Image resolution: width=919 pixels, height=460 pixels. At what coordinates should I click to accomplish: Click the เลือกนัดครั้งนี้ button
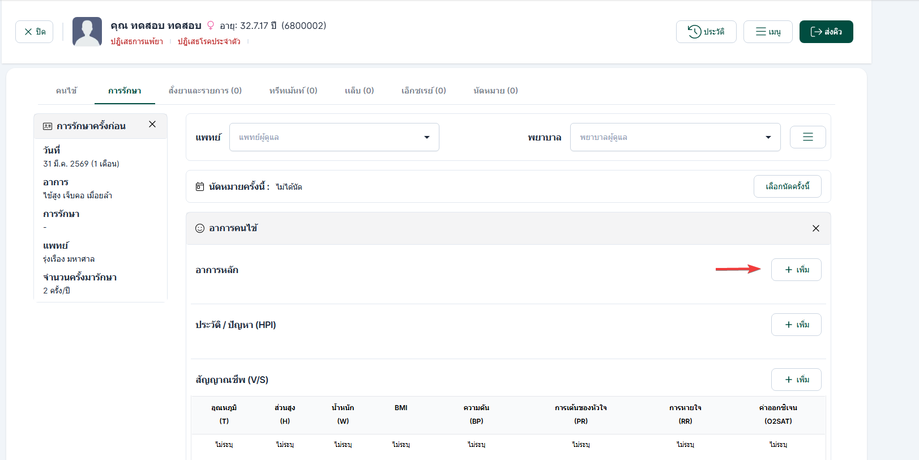[787, 186]
